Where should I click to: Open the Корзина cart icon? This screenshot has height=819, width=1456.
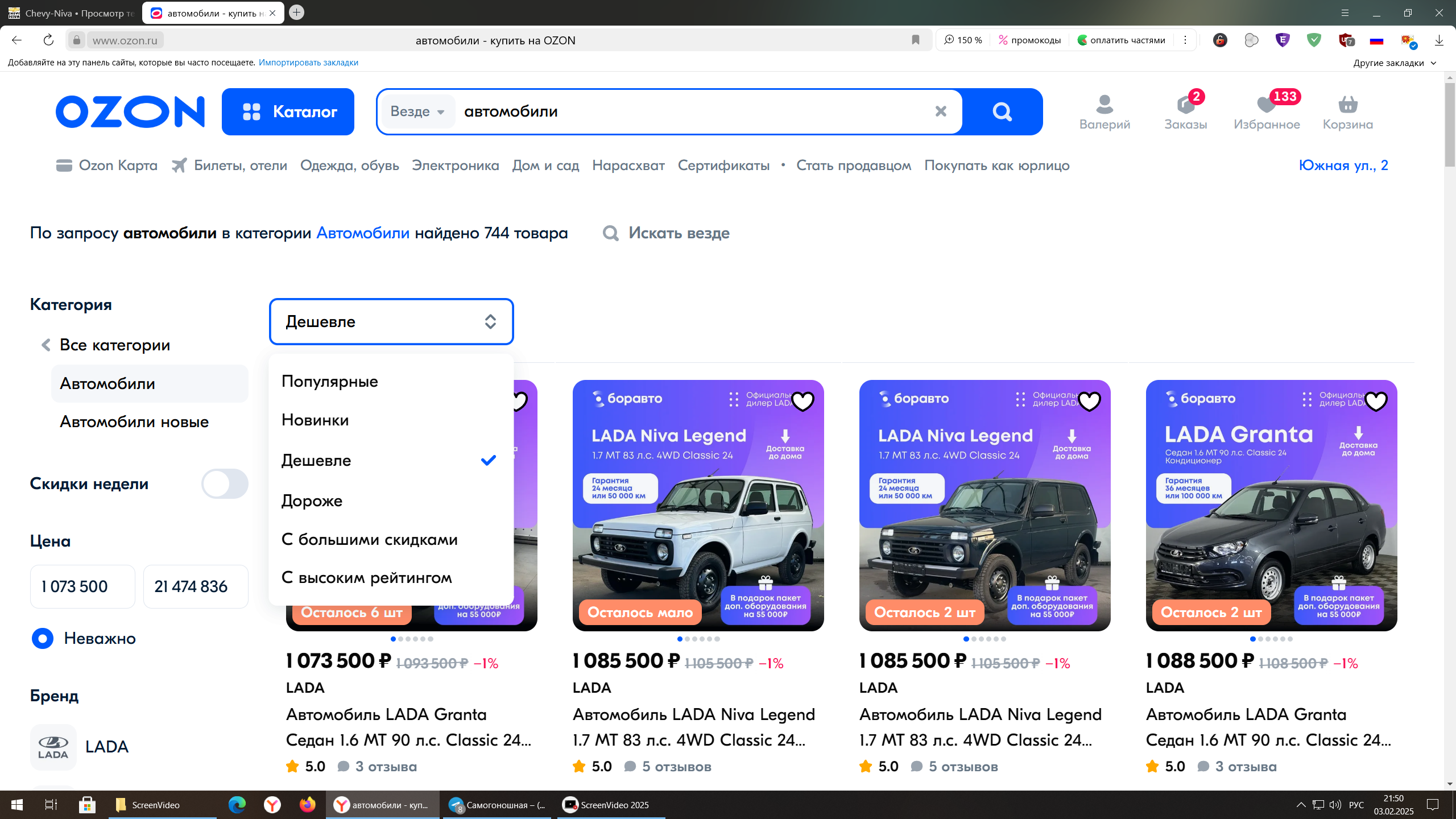(1348, 112)
